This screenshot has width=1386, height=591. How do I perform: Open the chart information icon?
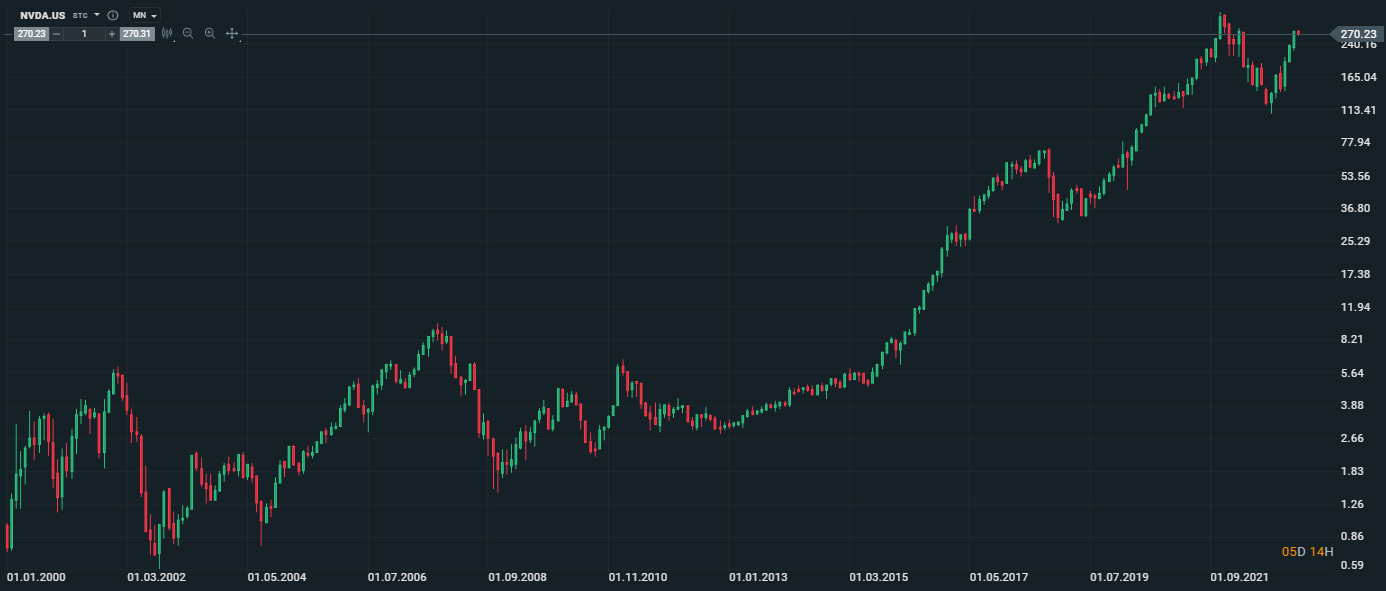coord(111,15)
